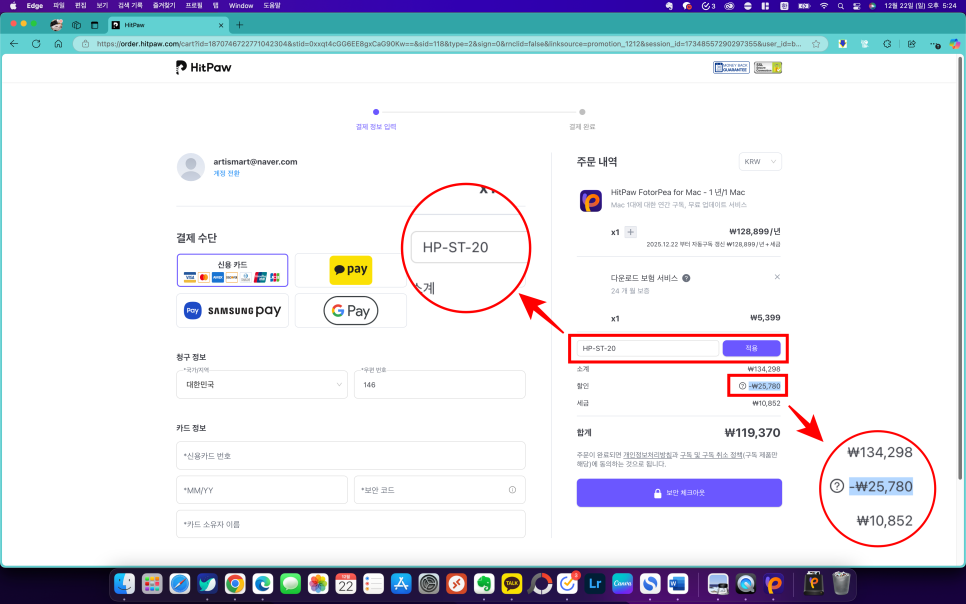Click the Money Back Guarantee badge
This screenshot has width=966, height=604.
(x=731, y=68)
